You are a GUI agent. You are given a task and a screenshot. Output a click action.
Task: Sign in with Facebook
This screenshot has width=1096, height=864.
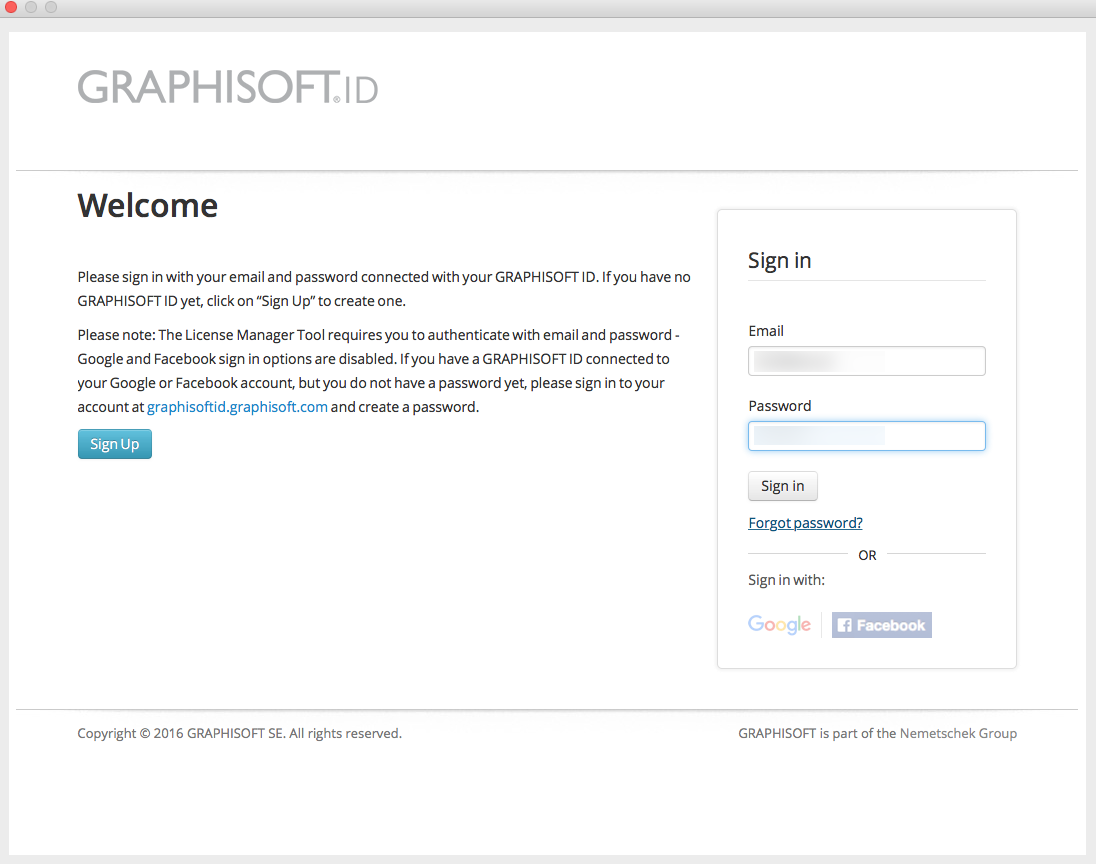point(881,625)
